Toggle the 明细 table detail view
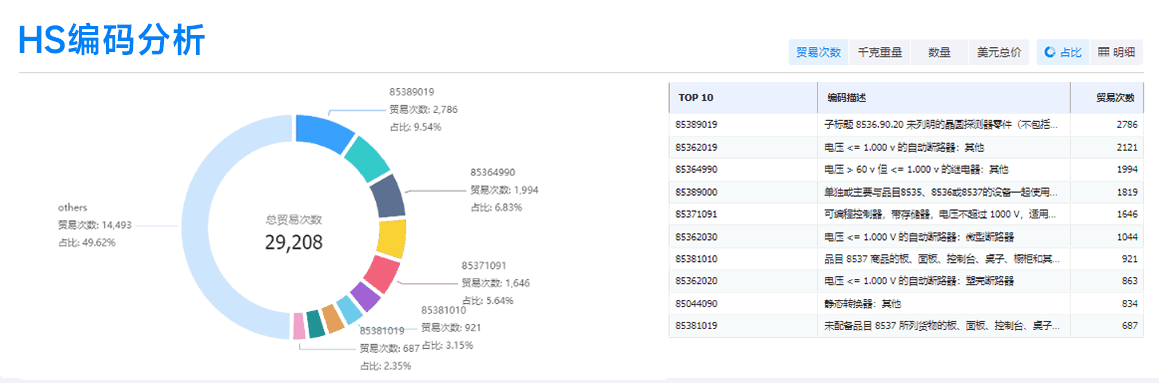The image size is (1159, 383). [1116, 52]
